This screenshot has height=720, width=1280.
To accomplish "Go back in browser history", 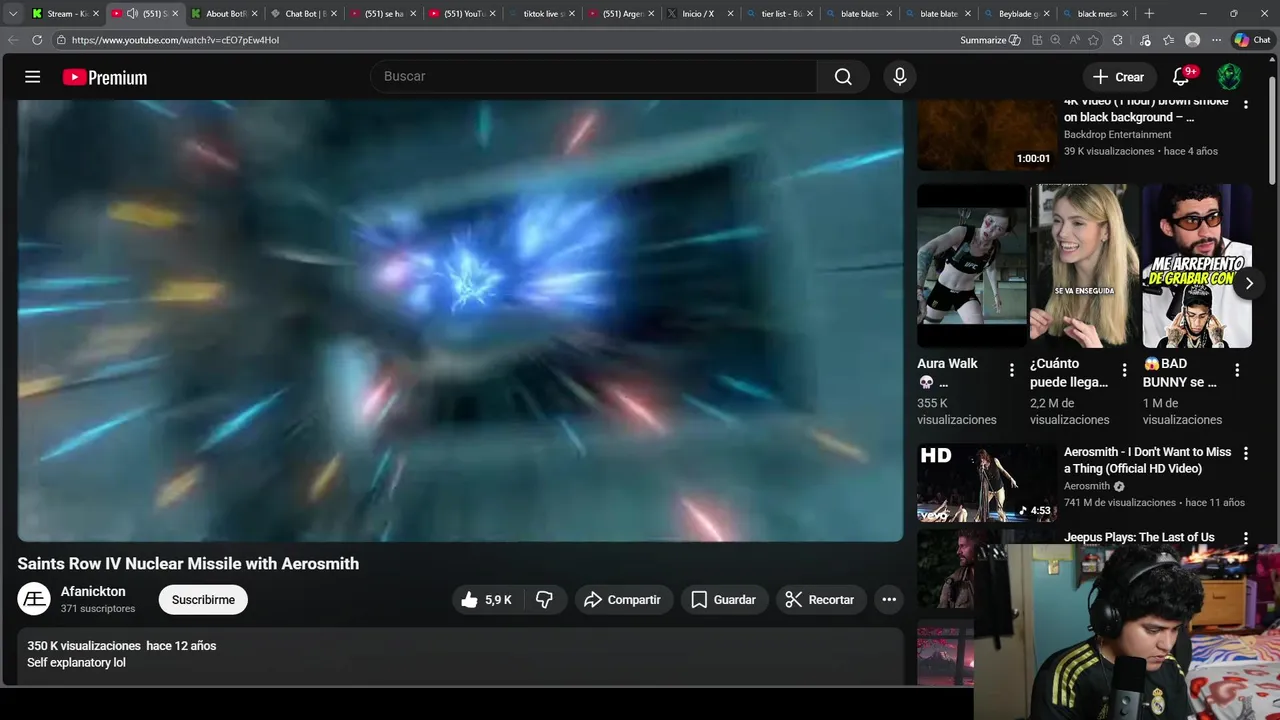I will [13, 40].
